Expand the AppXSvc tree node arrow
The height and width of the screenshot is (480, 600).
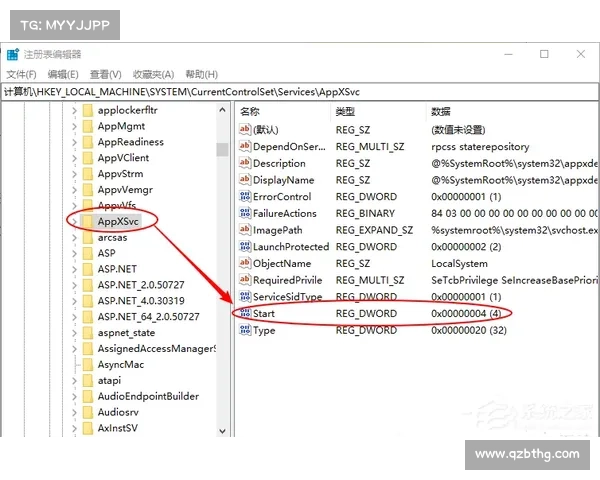click(x=74, y=221)
